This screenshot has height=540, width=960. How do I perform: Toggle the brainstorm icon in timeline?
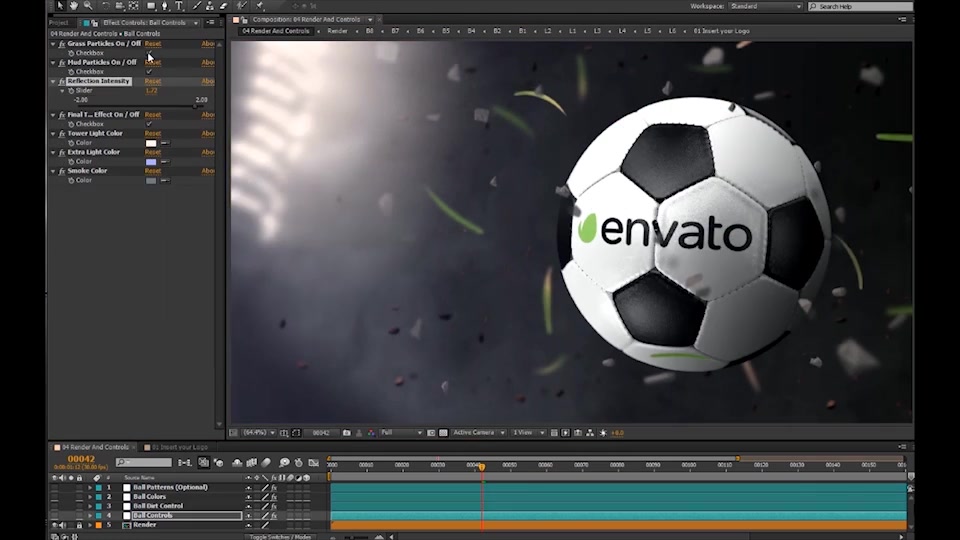point(284,463)
